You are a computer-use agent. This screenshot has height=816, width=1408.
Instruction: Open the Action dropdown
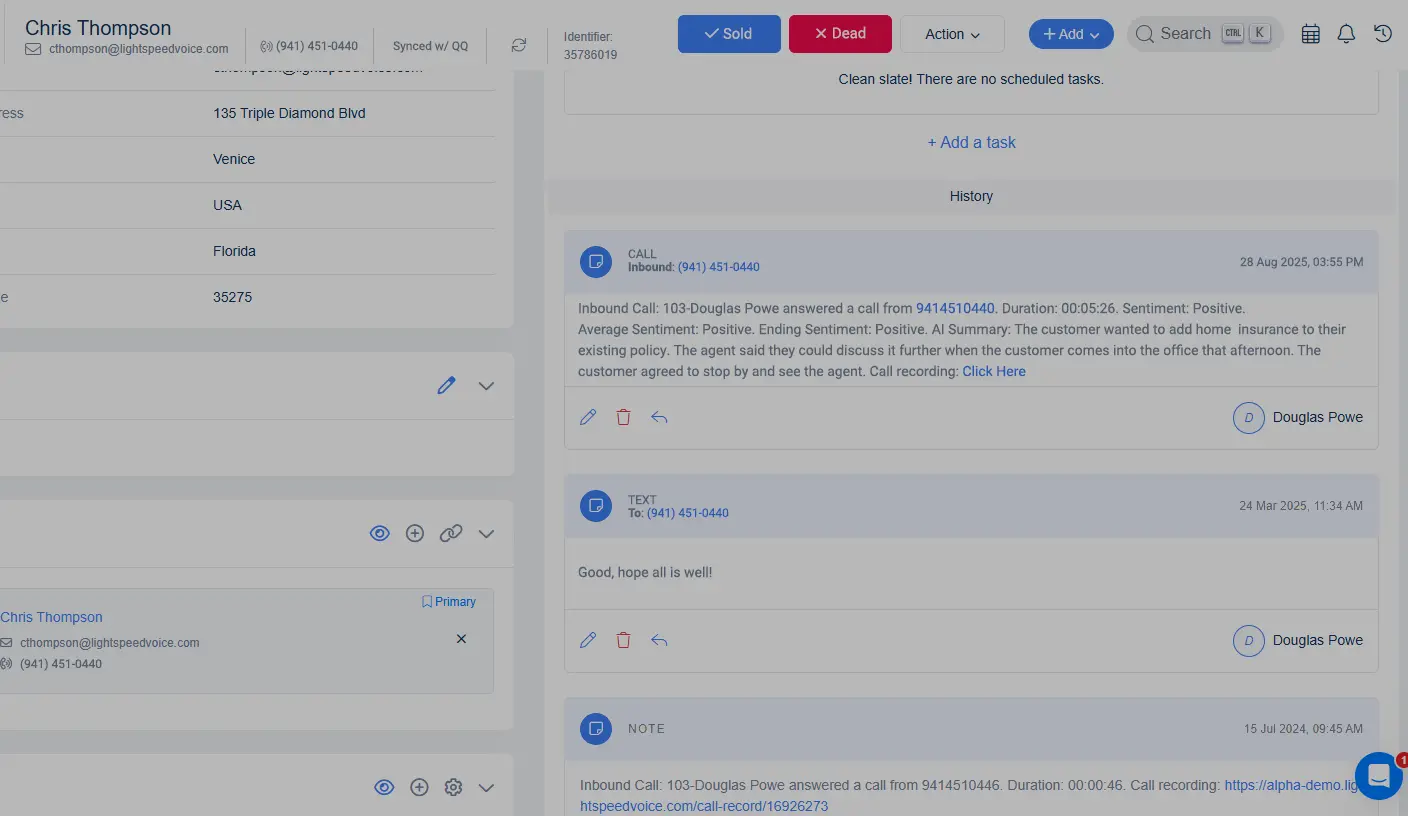coord(952,34)
